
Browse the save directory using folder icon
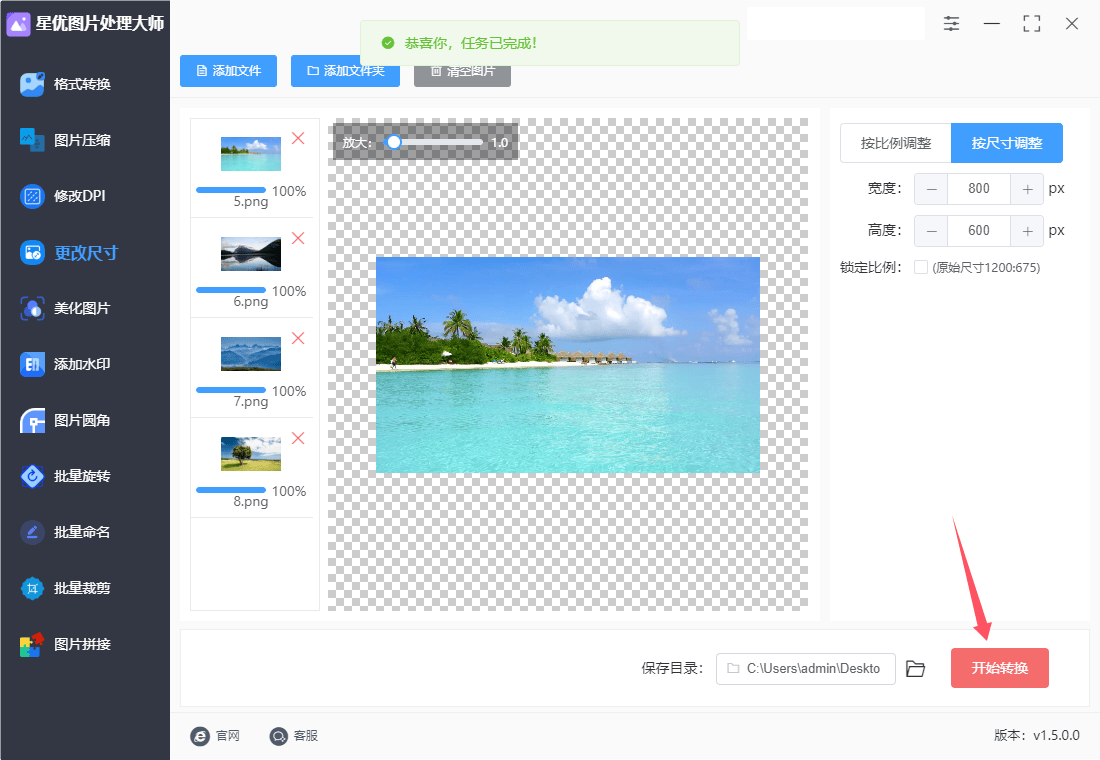click(x=915, y=668)
